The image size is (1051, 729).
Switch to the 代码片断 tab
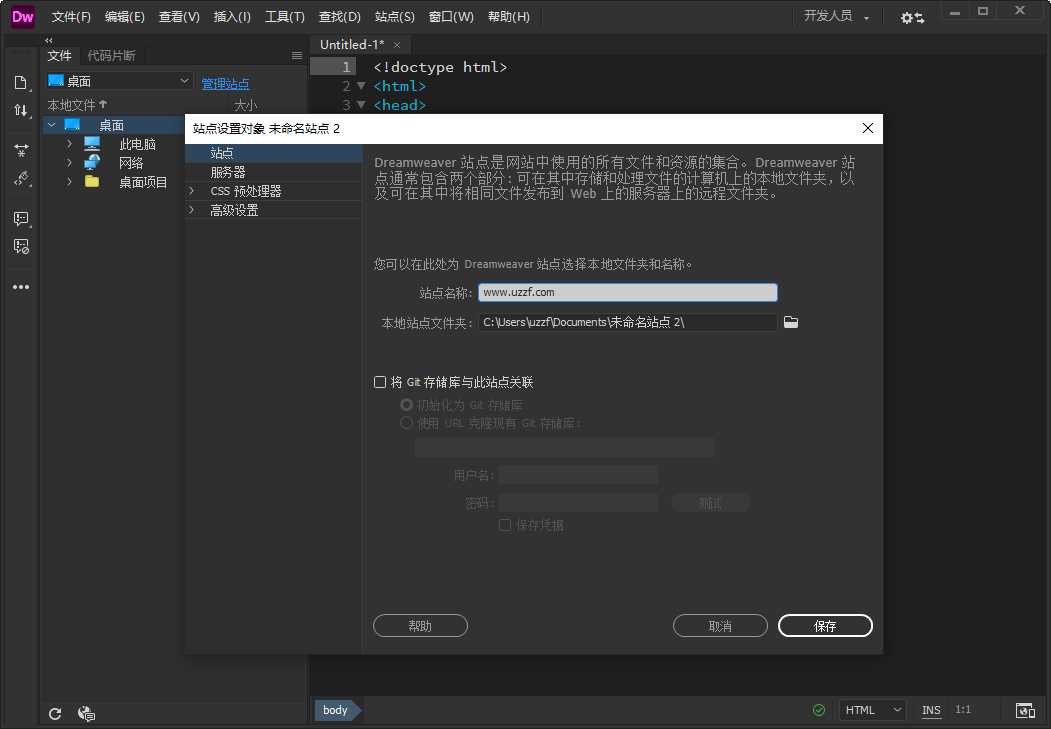[x=111, y=56]
